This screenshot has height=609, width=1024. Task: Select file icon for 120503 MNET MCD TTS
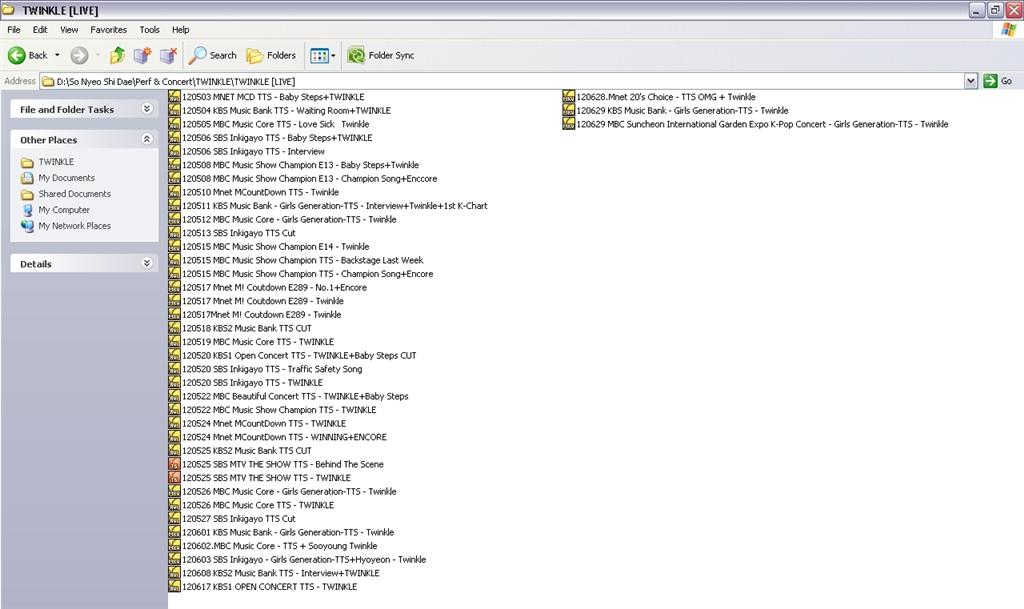click(x=174, y=97)
